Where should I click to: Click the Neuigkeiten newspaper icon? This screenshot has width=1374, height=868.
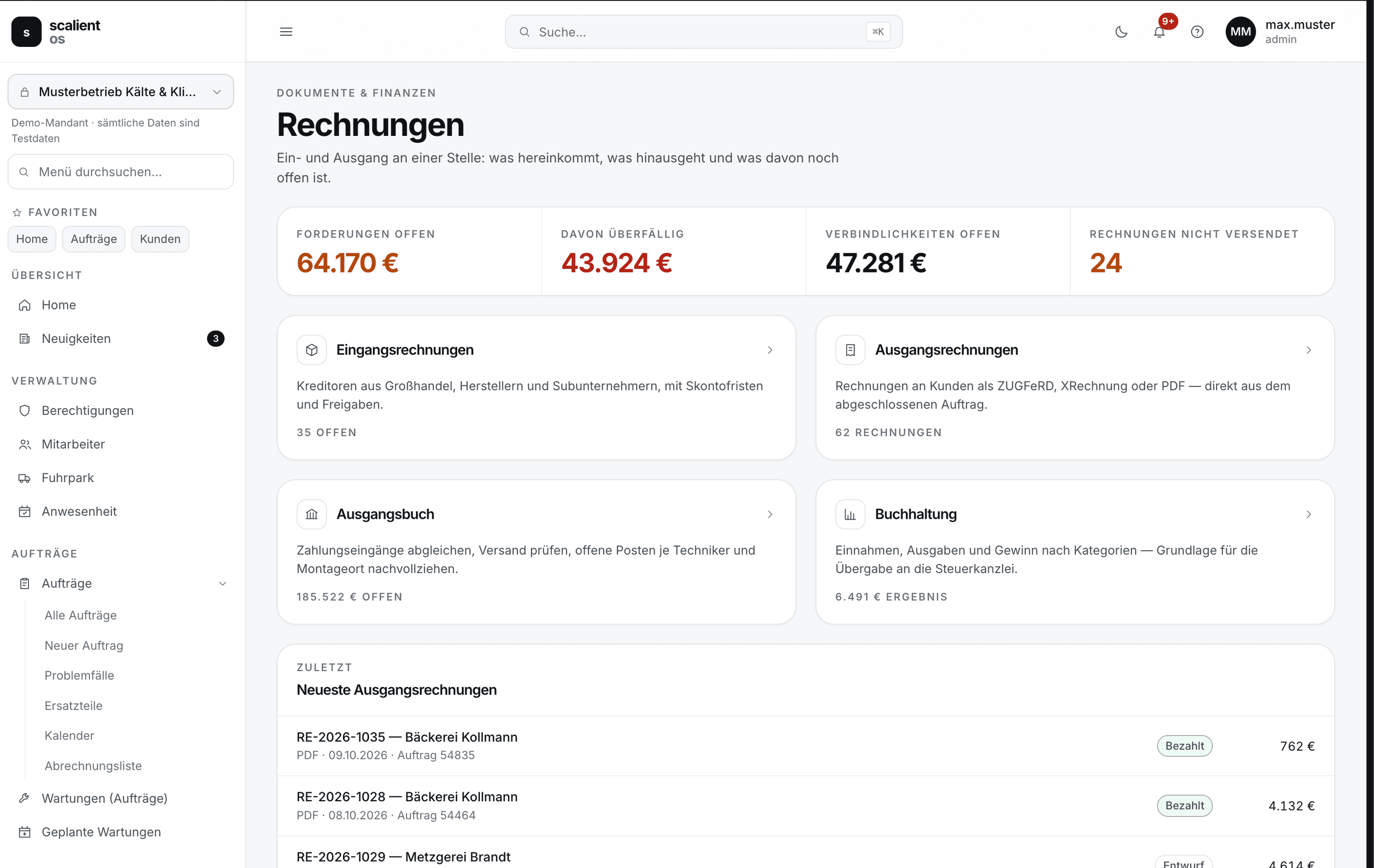pos(25,339)
